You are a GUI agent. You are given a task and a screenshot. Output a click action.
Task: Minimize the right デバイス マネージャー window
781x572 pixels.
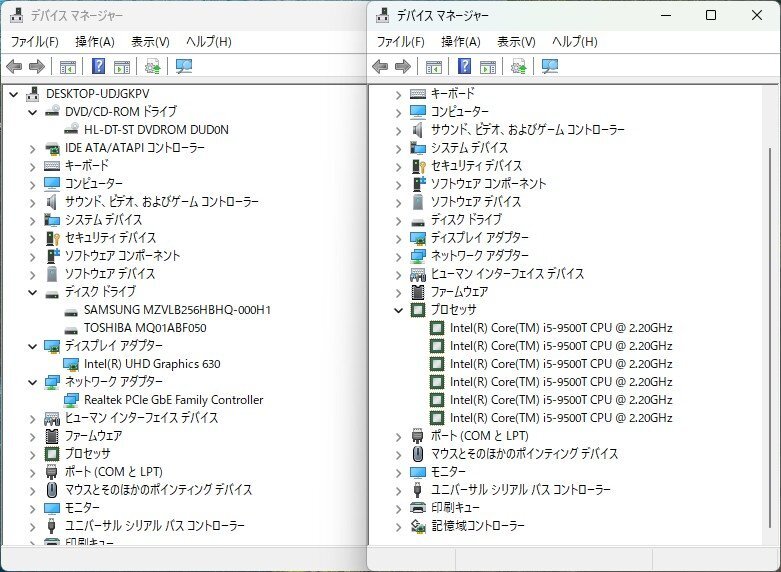pos(666,15)
